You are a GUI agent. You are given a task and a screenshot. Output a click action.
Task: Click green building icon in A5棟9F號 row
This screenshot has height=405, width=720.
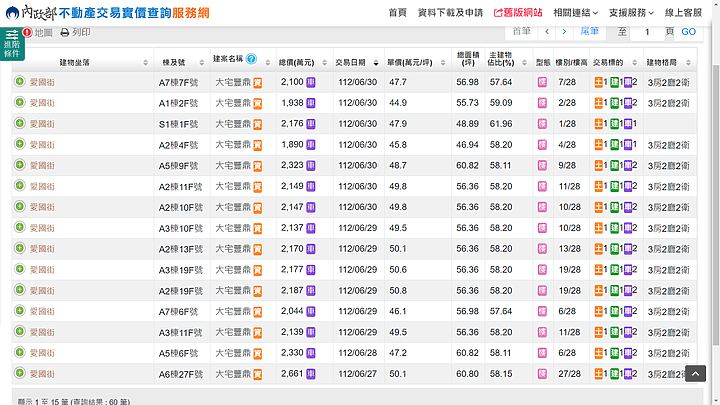[614, 165]
